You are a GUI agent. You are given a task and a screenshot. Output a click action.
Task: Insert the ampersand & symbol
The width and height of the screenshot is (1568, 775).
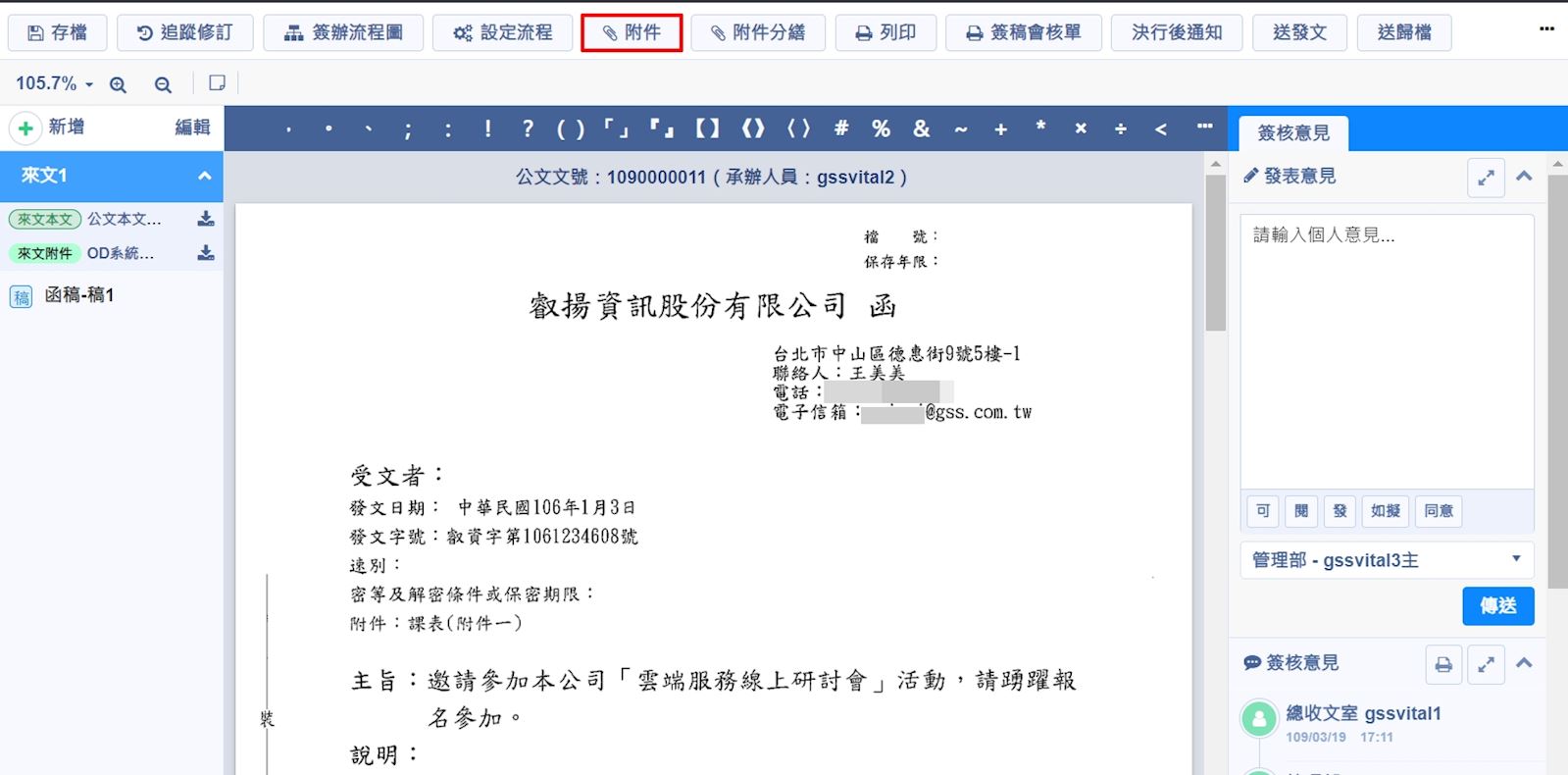[922, 129]
